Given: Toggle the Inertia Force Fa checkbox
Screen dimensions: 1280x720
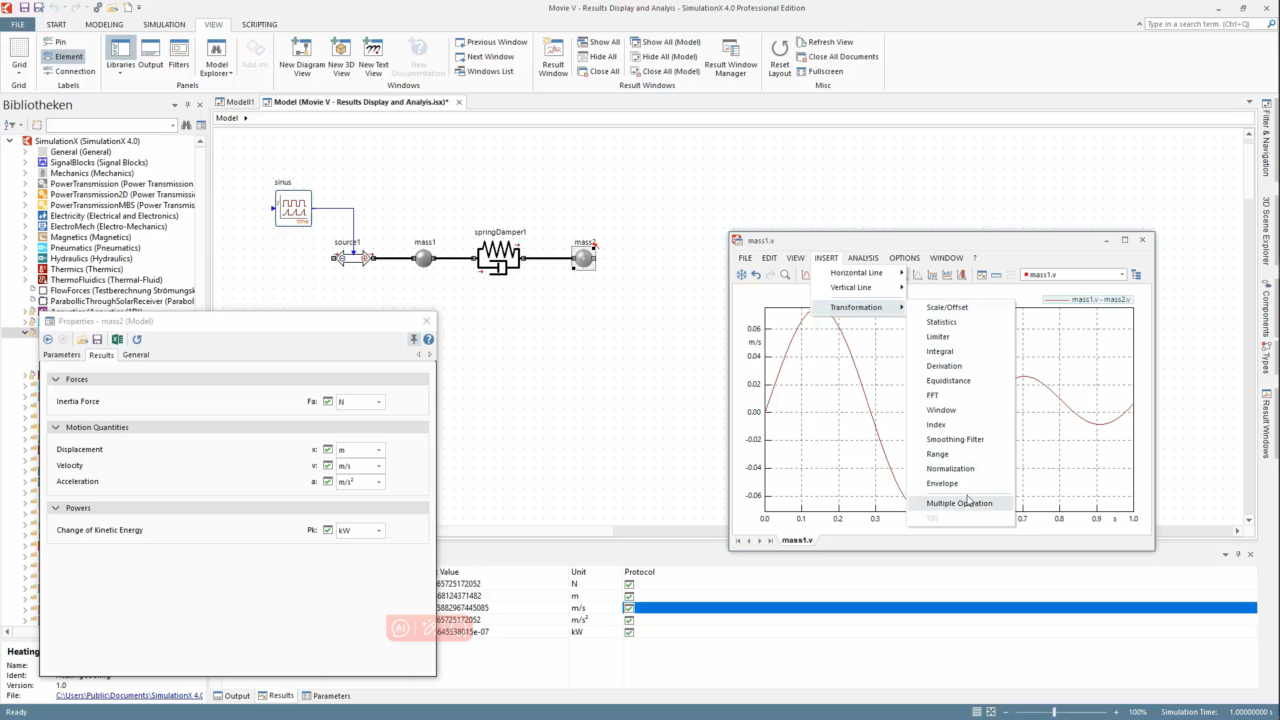Looking at the screenshot, I should coord(327,402).
